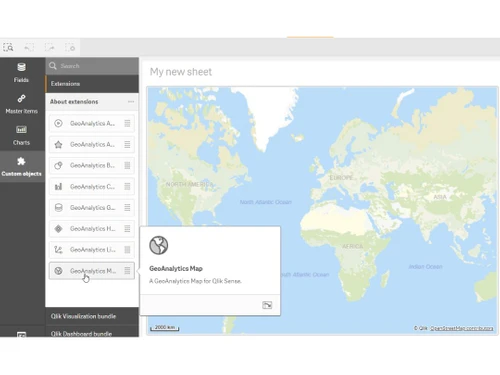Image resolution: width=500 pixels, height=375 pixels.
Task: Click drag handle on GeoAnalytics C... row
Action: 127,187
